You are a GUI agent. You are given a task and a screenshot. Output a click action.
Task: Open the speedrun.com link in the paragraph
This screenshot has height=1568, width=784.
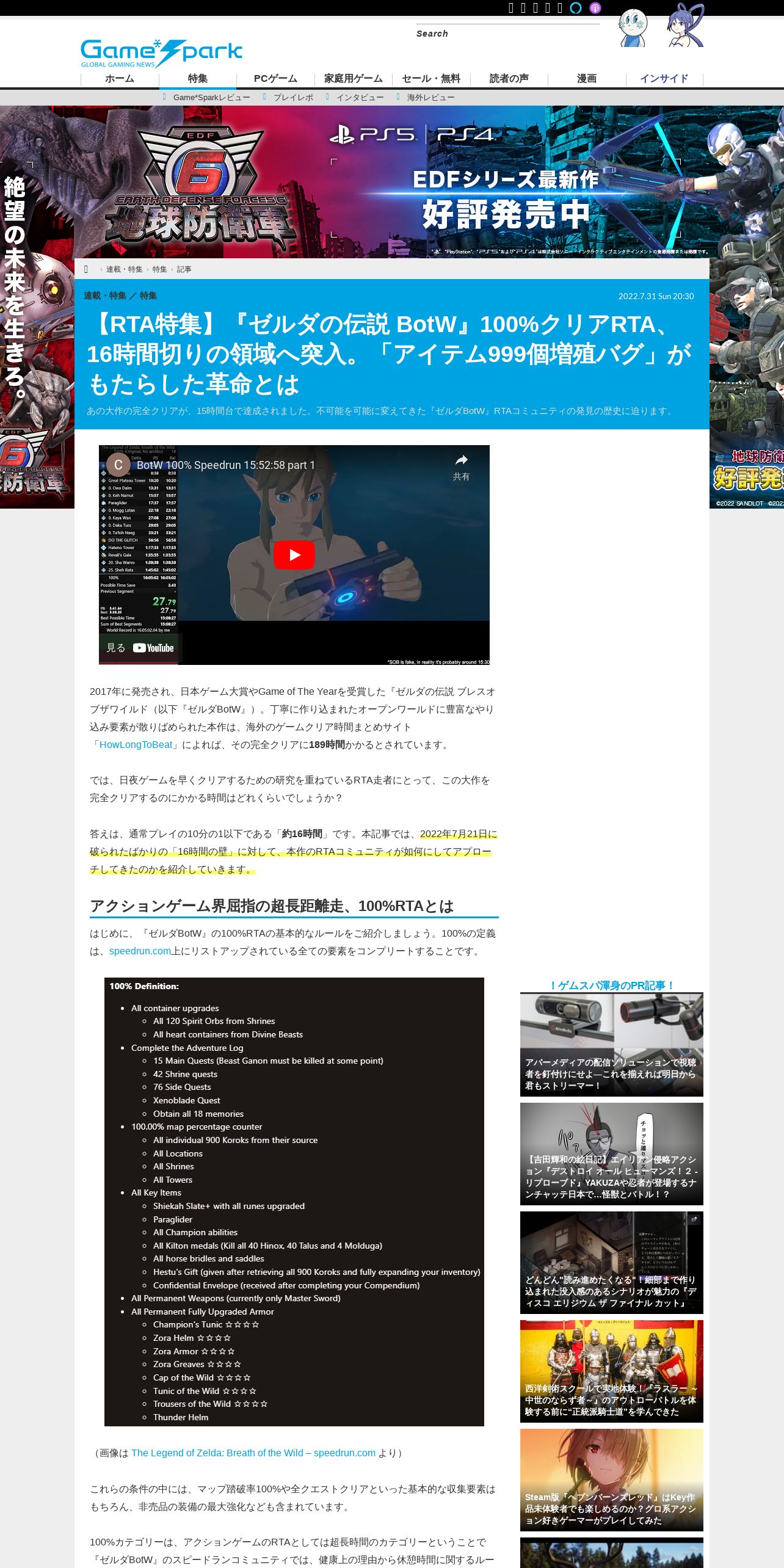[x=140, y=951]
